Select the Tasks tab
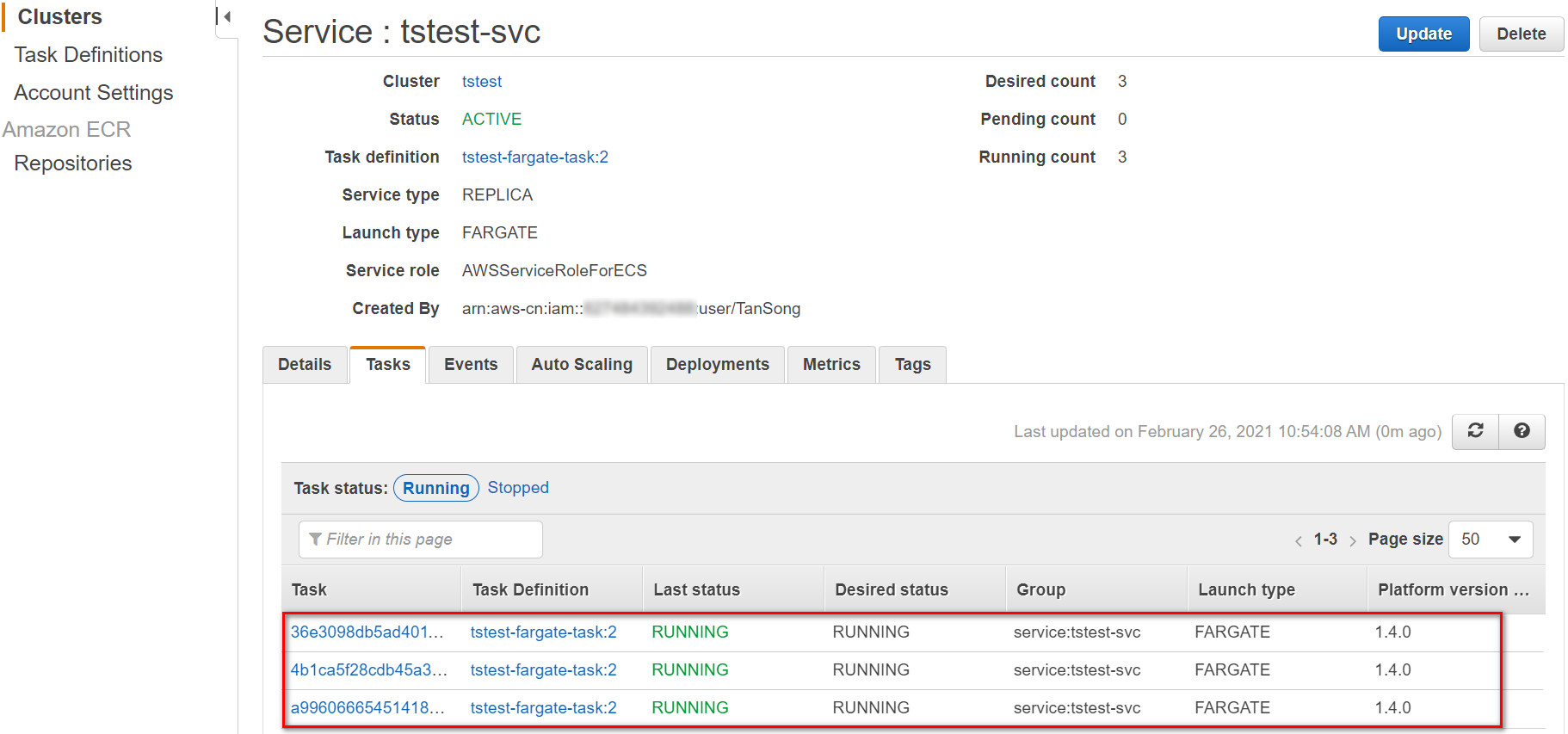The width and height of the screenshot is (1568, 734). (388, 365)
